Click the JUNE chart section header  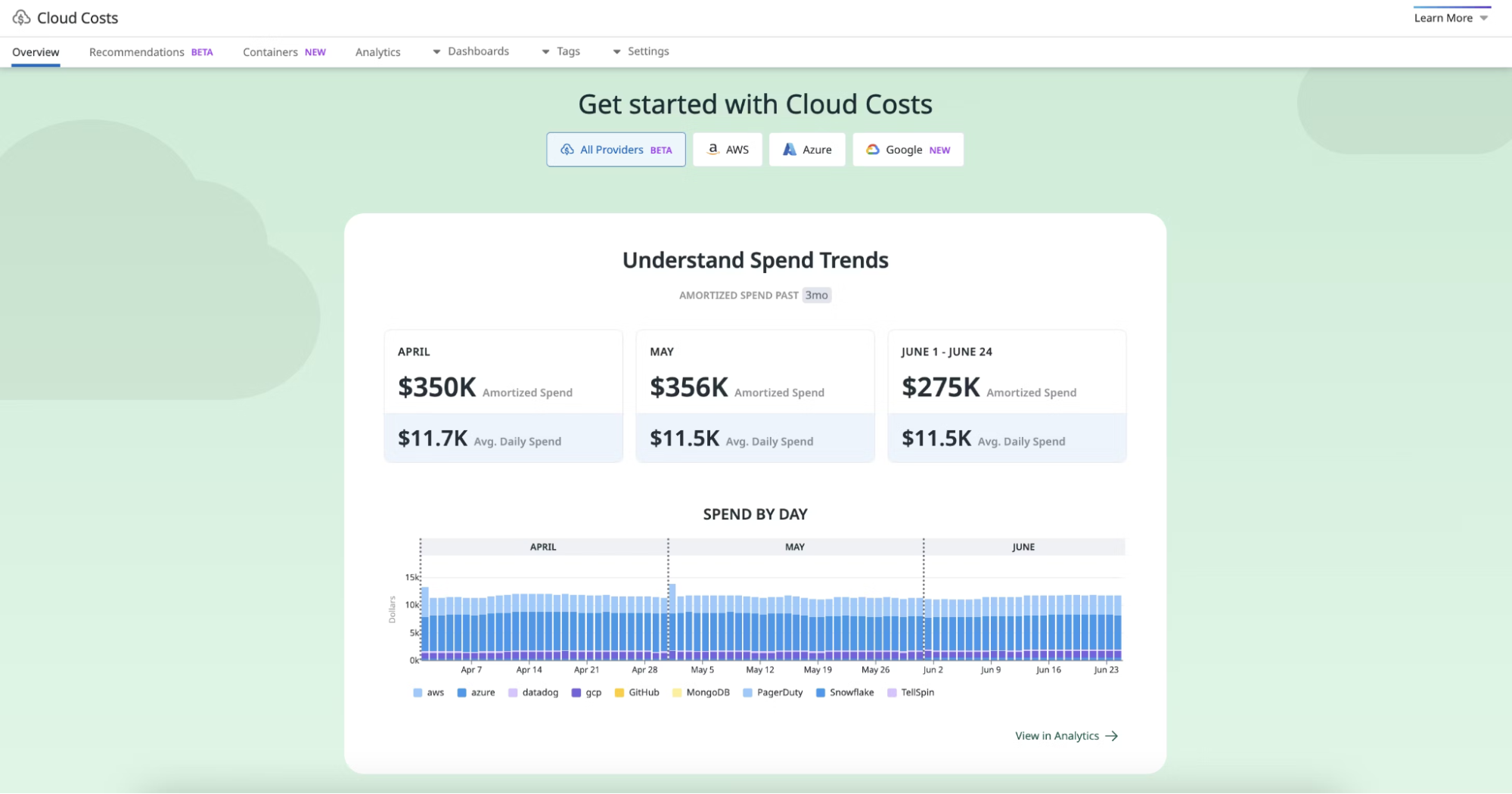(1024, 547)
